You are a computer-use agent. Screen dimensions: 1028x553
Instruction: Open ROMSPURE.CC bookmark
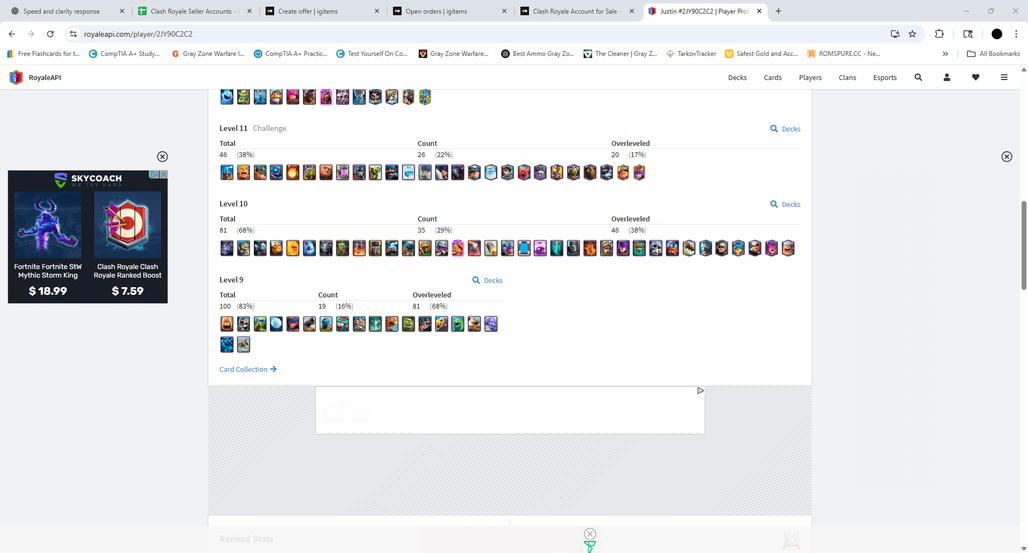point(844,54)
